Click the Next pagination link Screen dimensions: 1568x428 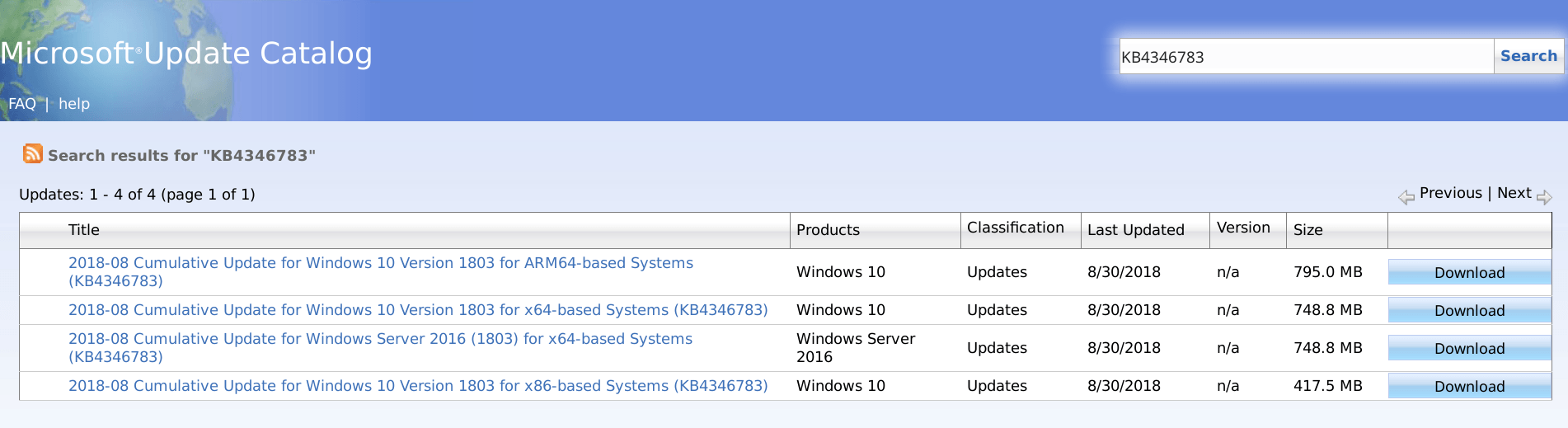tap(1514, 193)
